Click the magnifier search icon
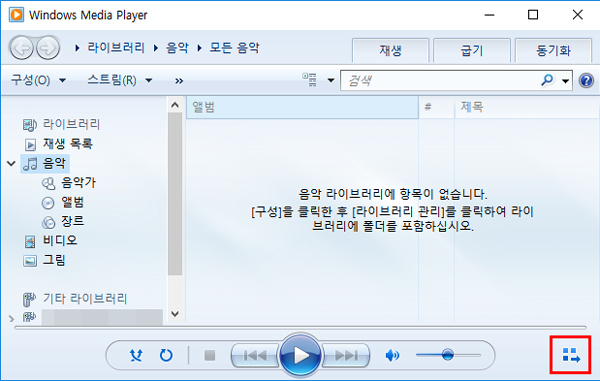600x381 pixels. tap(548, 80)
